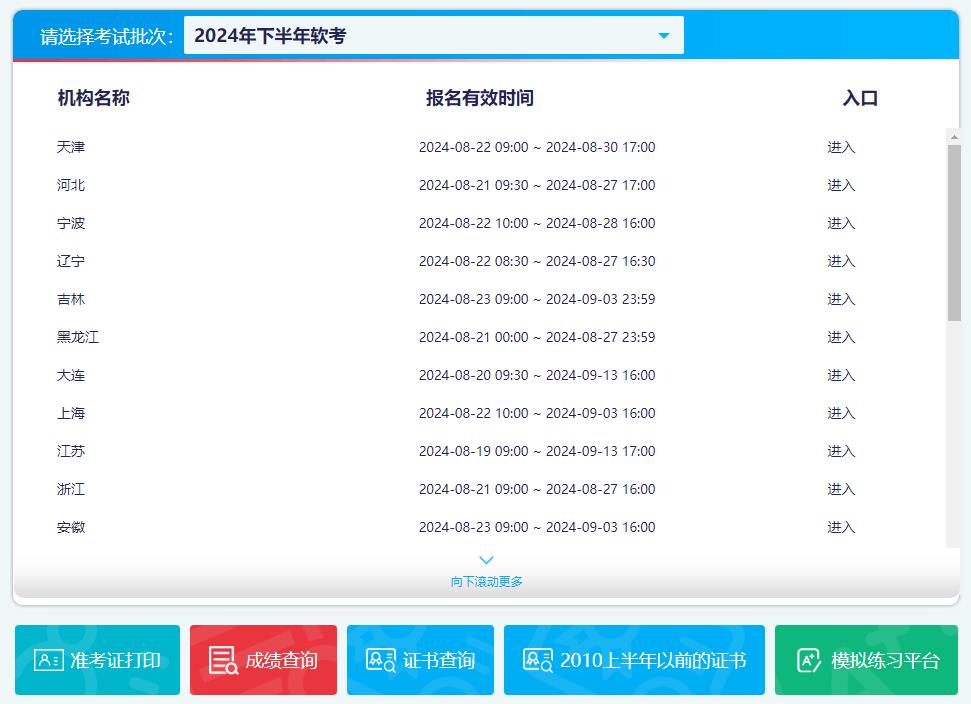Click the mock practice platform icon
The width and height of the screenshot is (971, 704).
click(808, 660)
